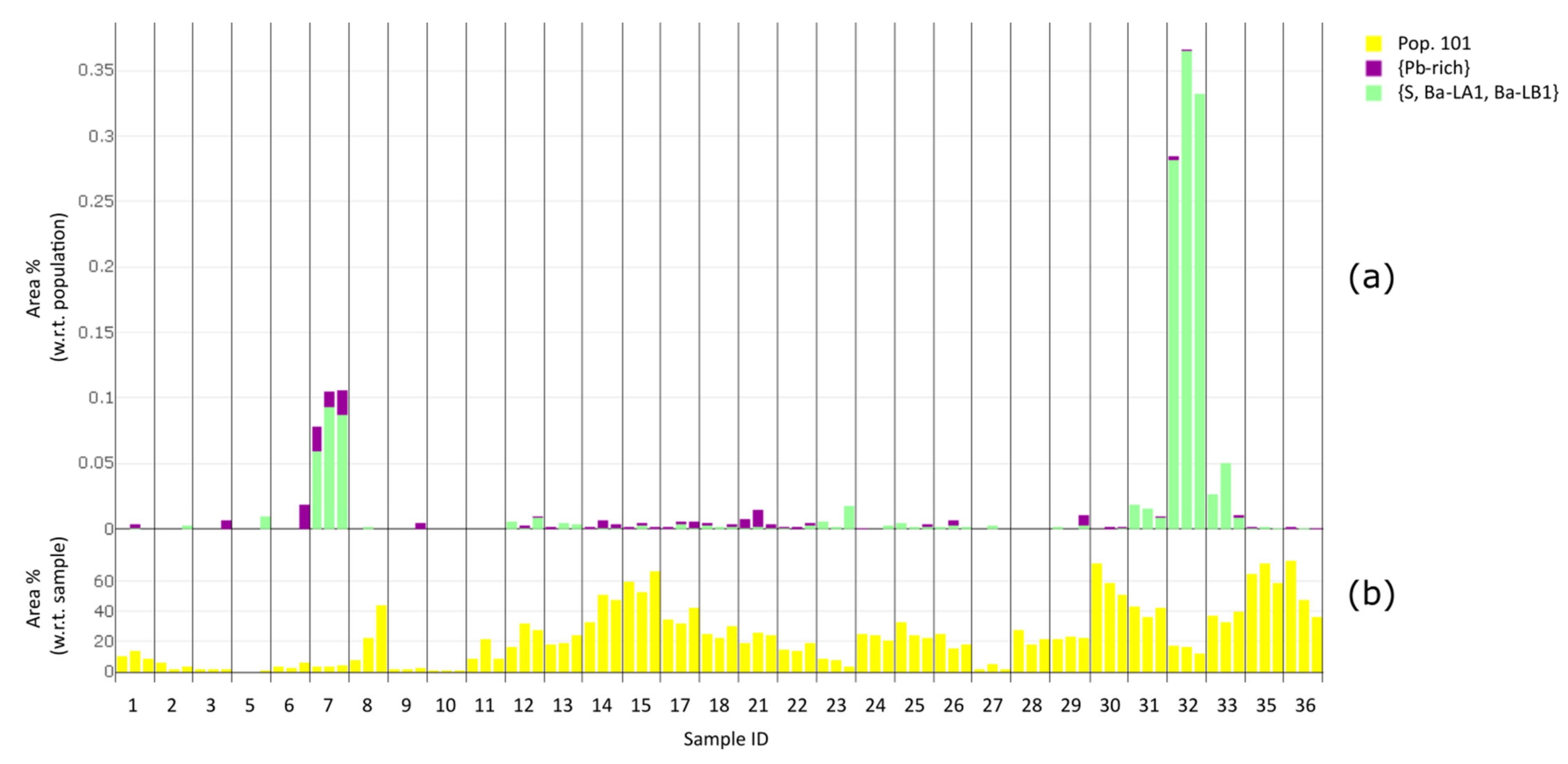Click the 60 tick on lower y-axis

click(104, 581)
